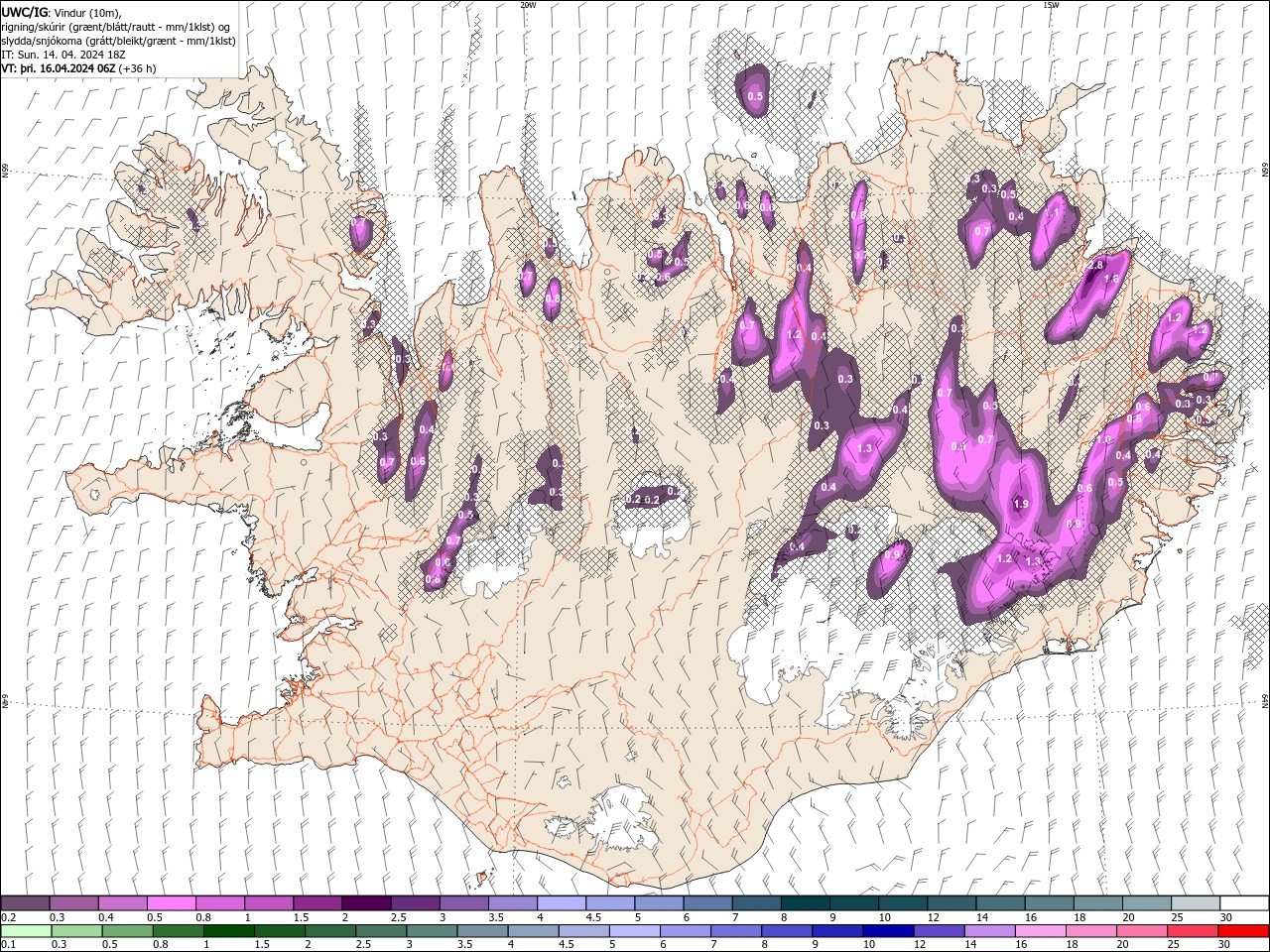Pick the darkest purple 2–2.5 swatch in upper legend
Viewport: 1270px width, 952px height.
pos(365,903)
